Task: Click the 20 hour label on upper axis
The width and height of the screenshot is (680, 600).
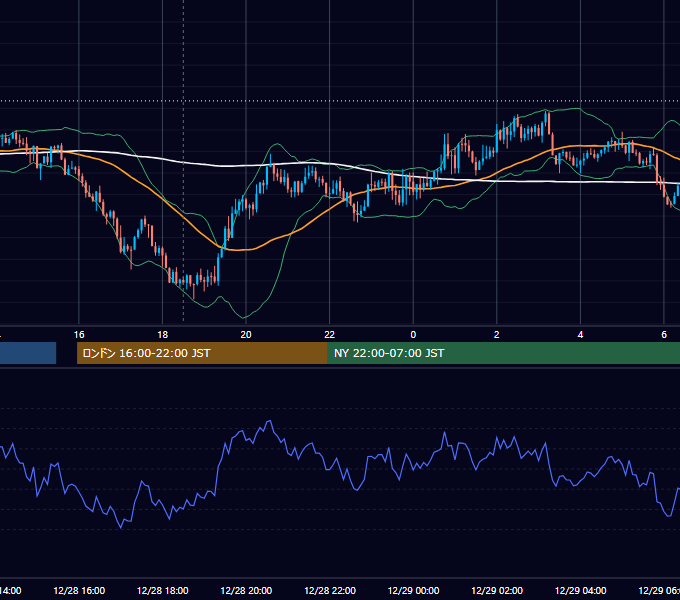Action: pos(246,335)
